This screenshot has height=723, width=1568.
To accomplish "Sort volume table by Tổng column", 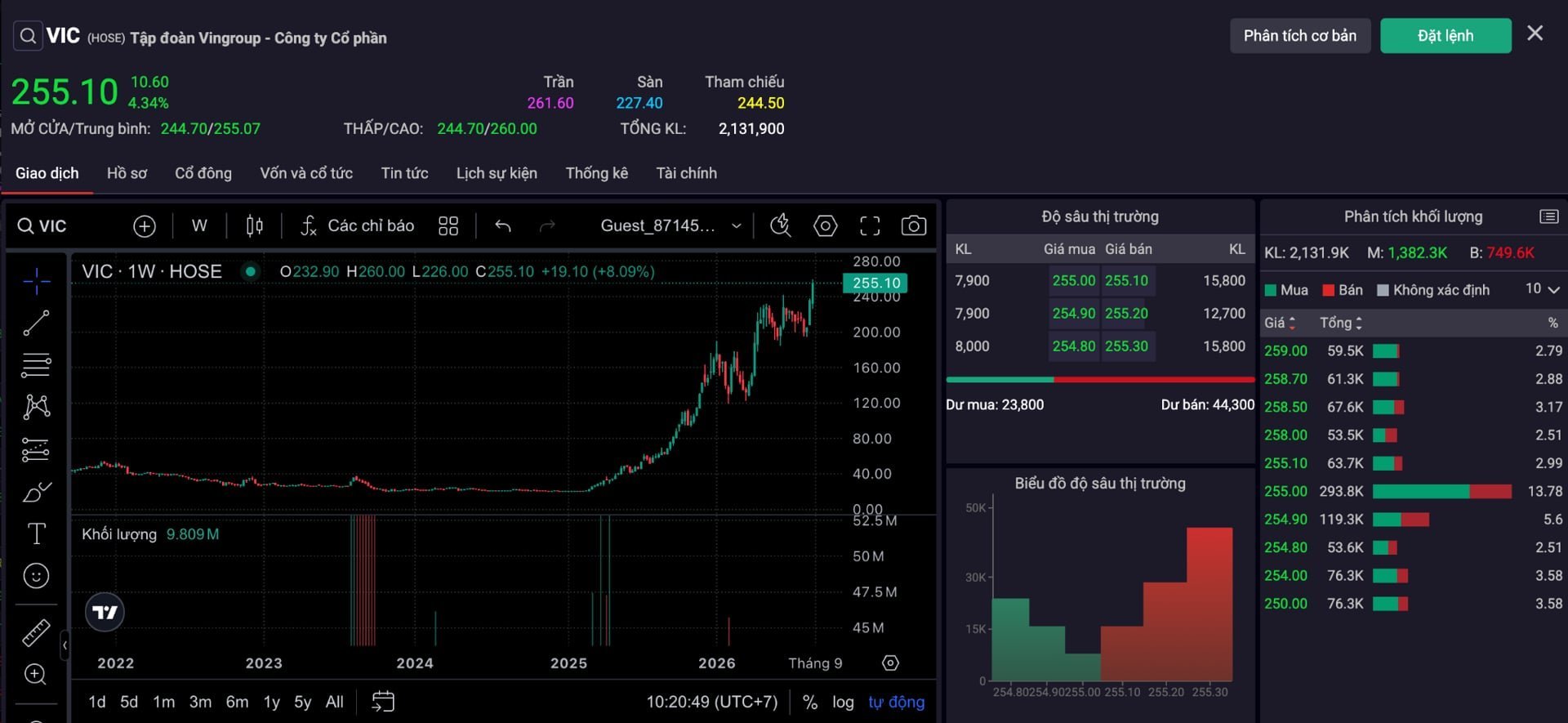I will pos(1341,323).
